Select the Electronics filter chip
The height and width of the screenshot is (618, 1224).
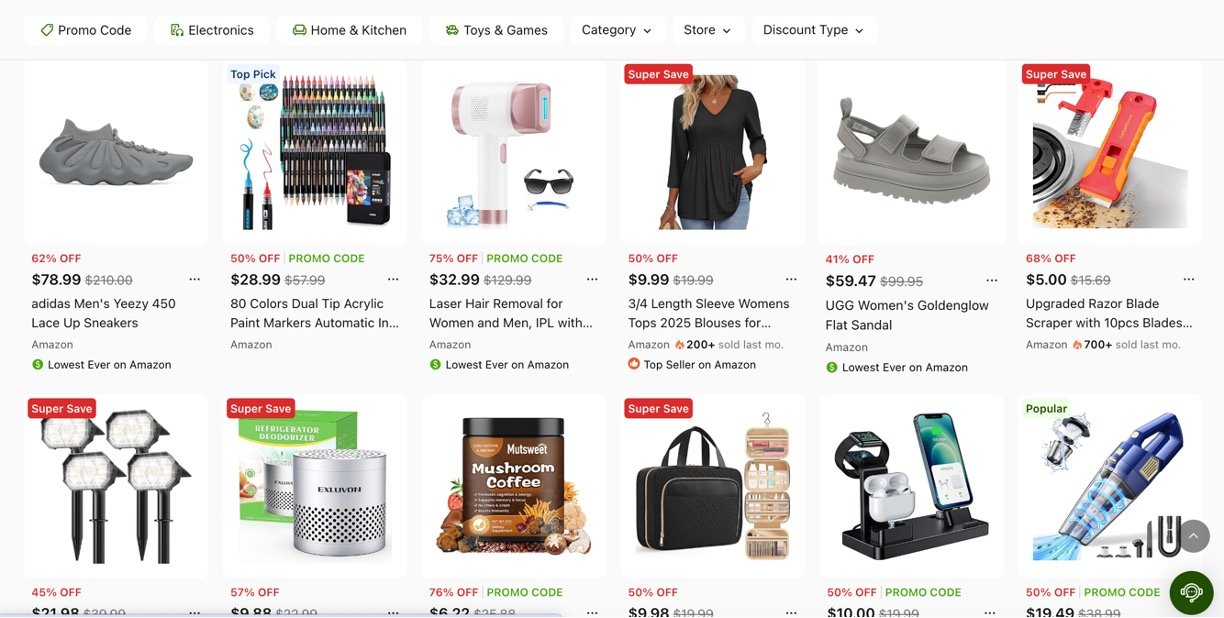[212, 30]
